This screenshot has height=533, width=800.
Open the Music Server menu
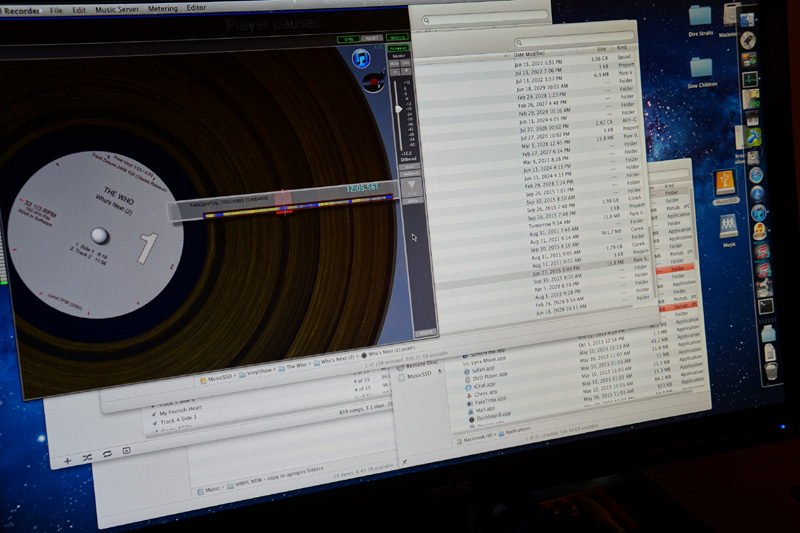click(x=117, y=9)
